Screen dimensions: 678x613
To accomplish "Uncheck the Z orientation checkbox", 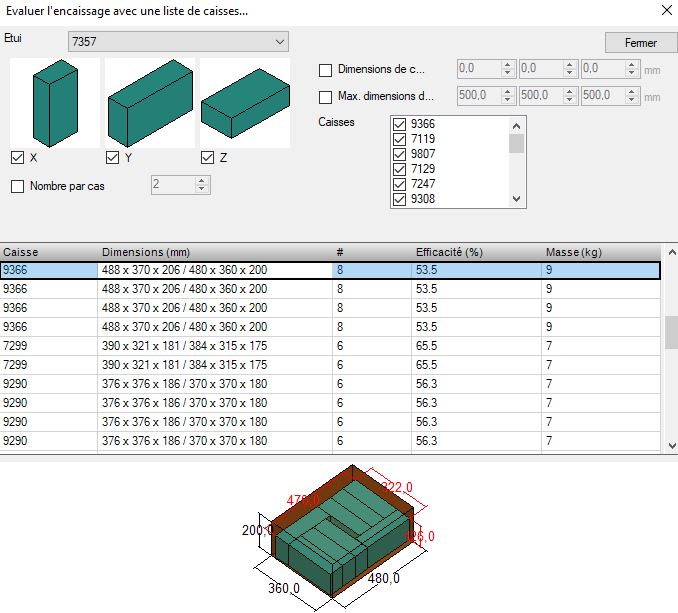I will [208, 157].
